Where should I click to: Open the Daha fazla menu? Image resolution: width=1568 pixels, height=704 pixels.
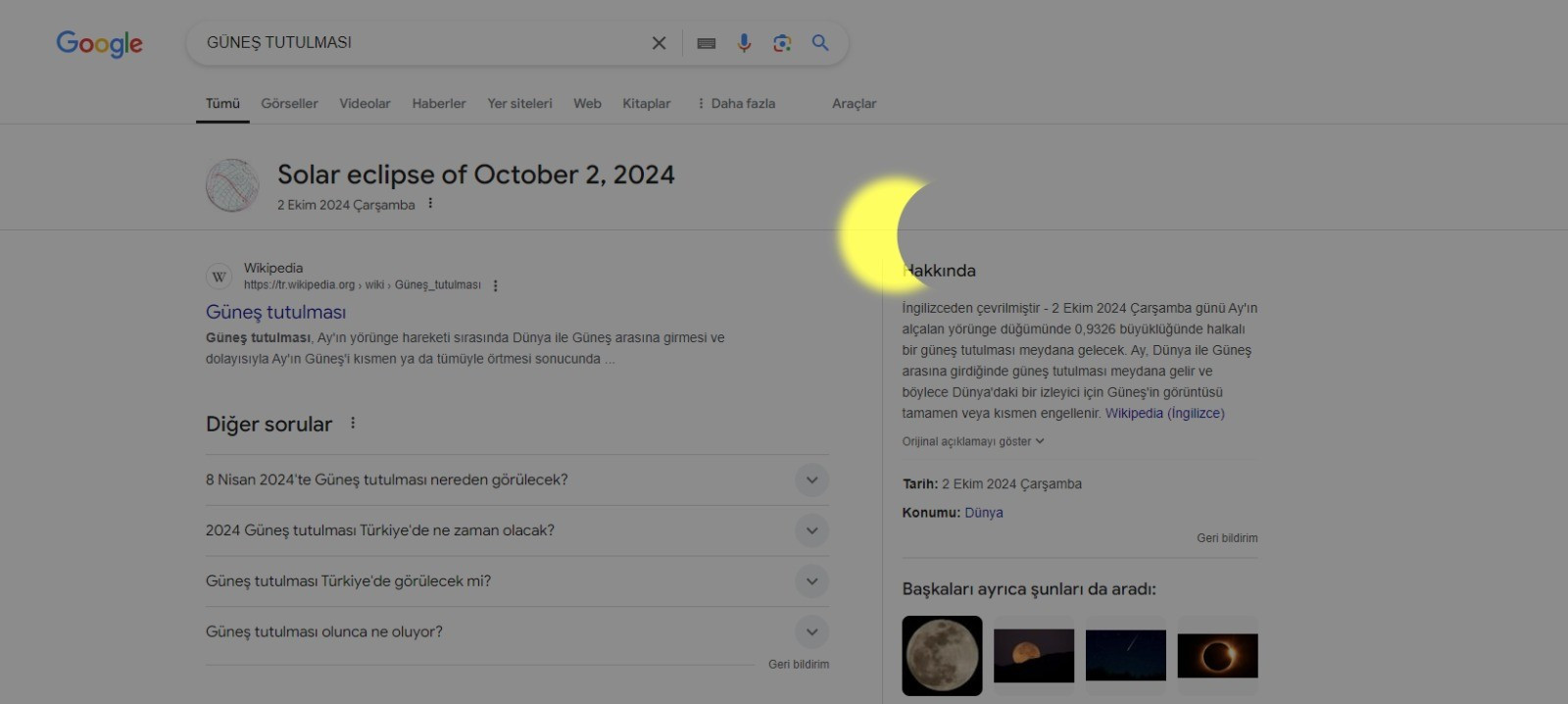[x=736, y=103]
